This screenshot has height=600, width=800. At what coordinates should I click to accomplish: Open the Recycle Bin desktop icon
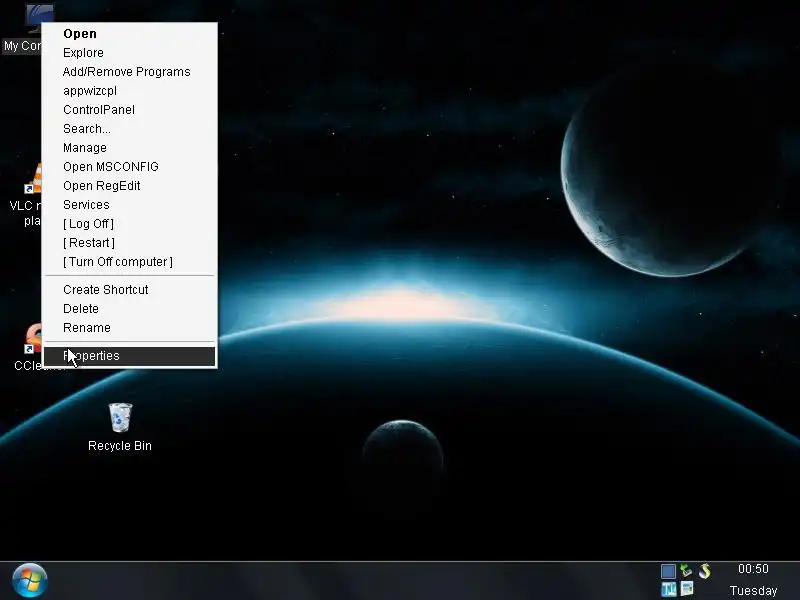coord(120,417)
